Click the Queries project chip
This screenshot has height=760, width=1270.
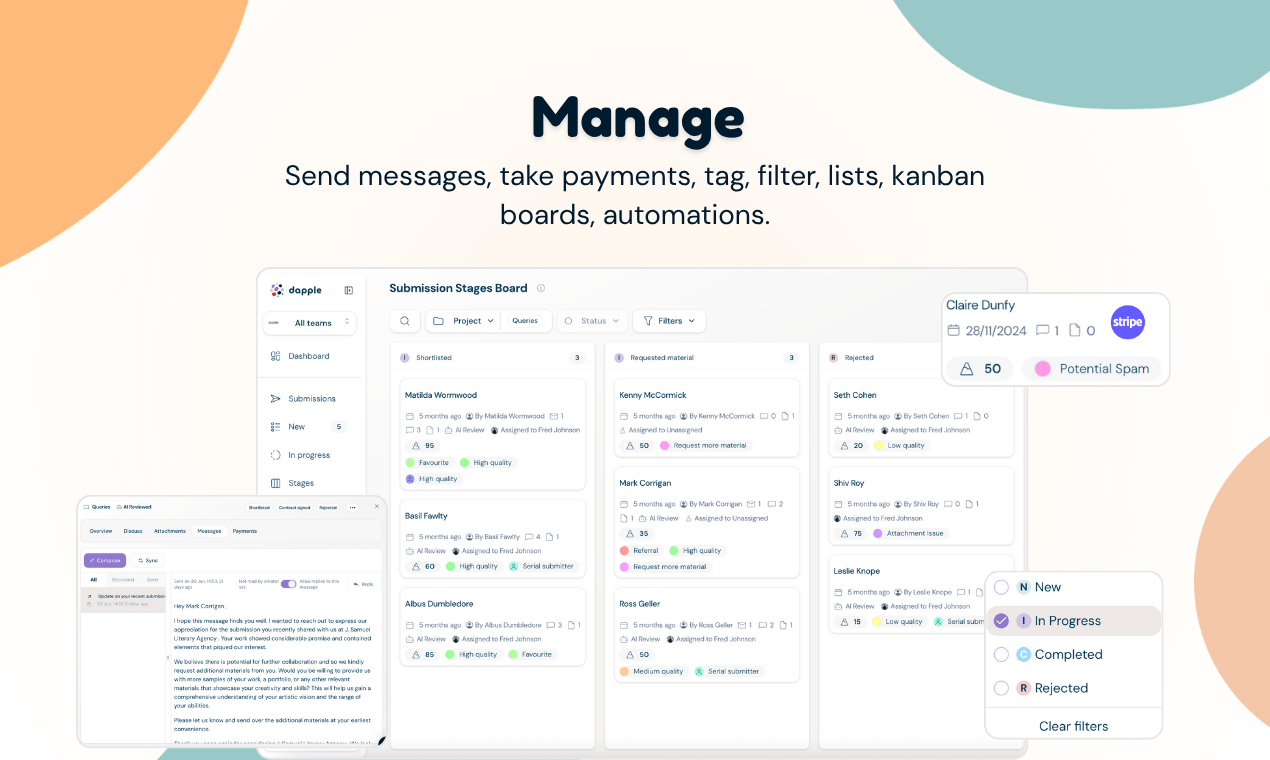tap(525, 321)
